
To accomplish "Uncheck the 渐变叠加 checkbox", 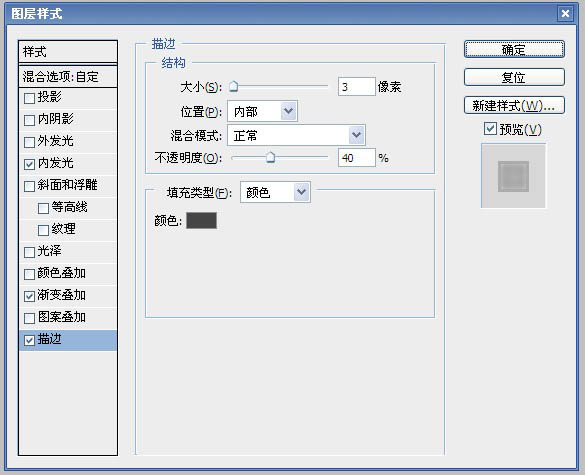I will point(29,296).
